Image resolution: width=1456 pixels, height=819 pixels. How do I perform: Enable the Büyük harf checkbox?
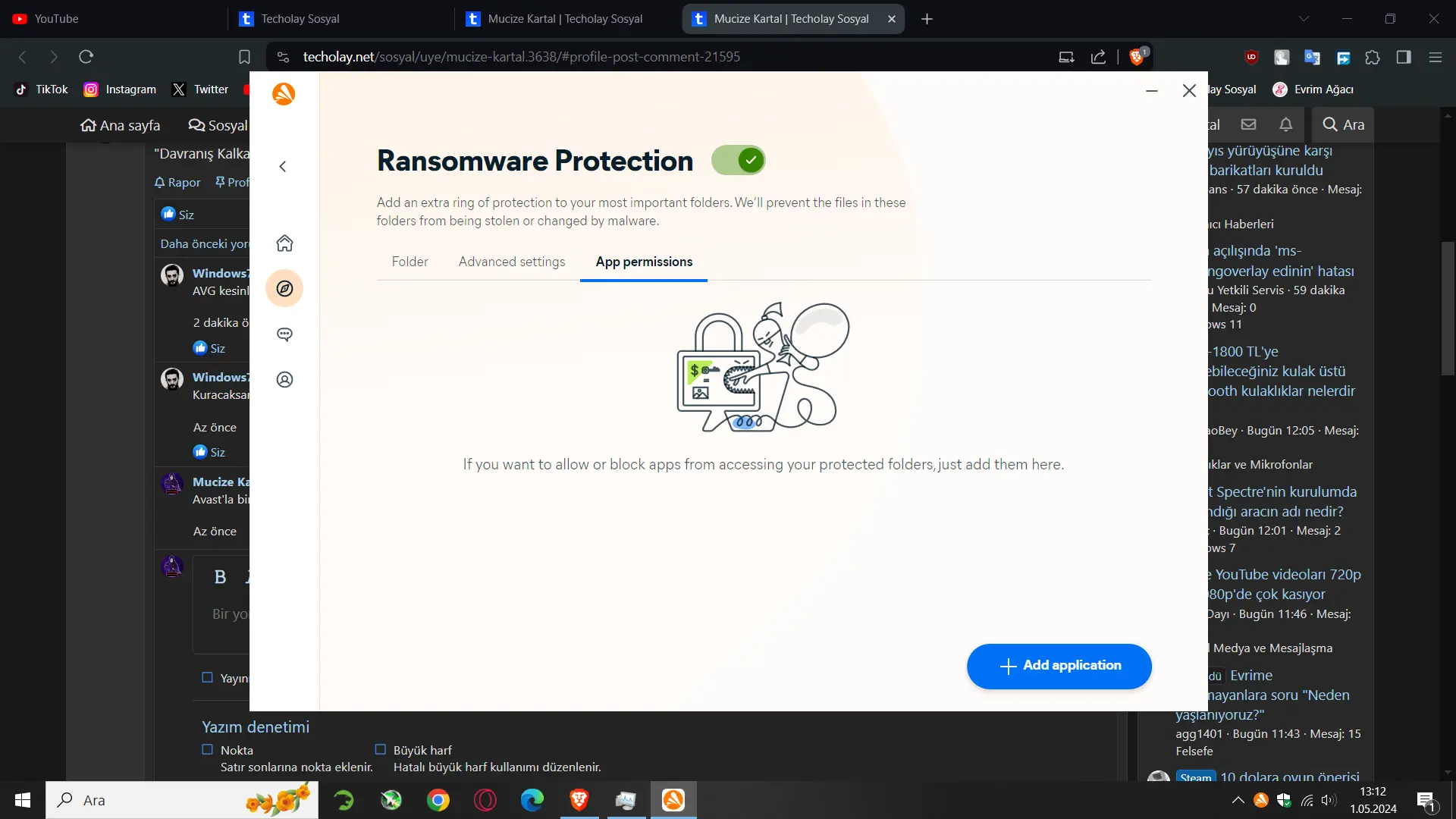381,749
